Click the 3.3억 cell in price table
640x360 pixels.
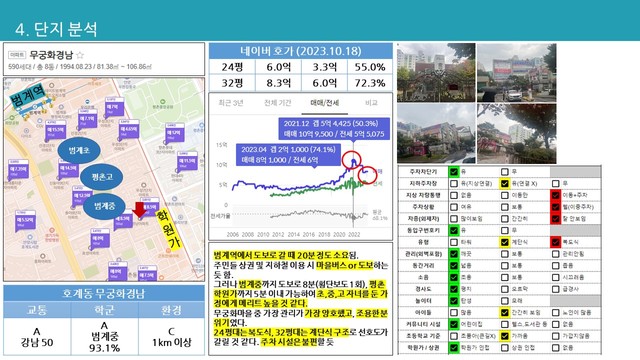pos(324,67)
